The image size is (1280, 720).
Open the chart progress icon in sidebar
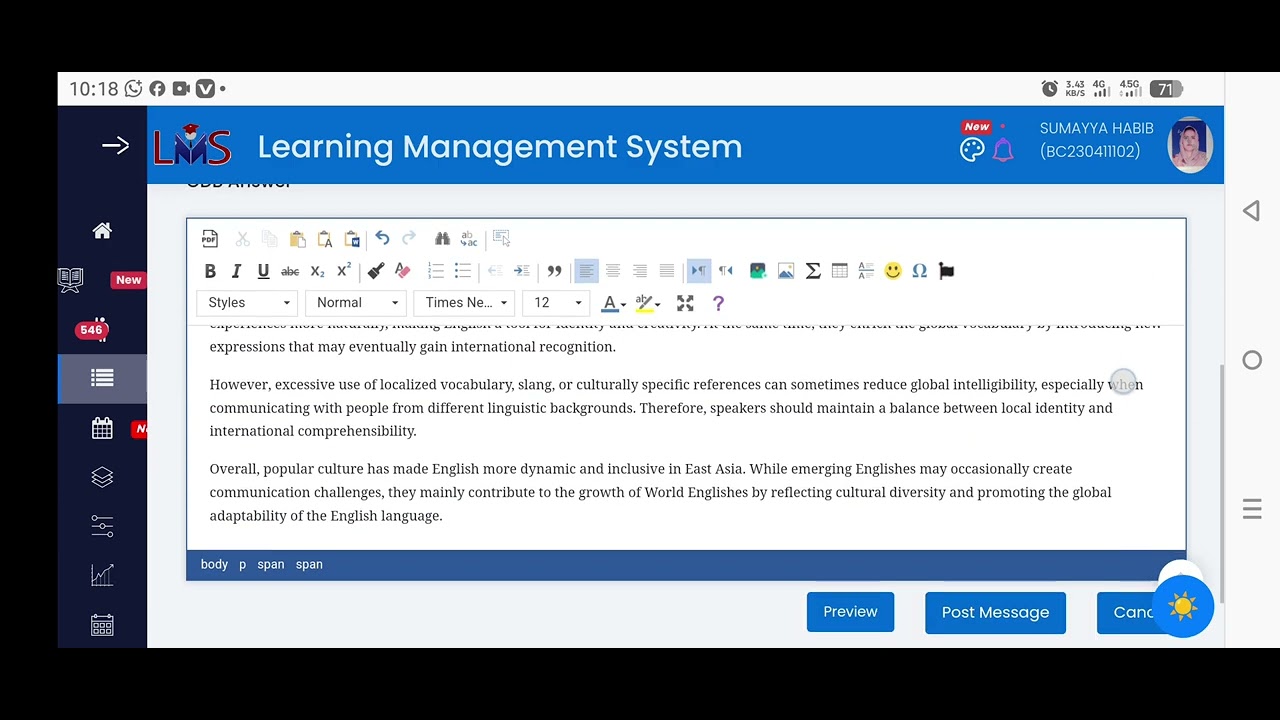click(102, 575)
